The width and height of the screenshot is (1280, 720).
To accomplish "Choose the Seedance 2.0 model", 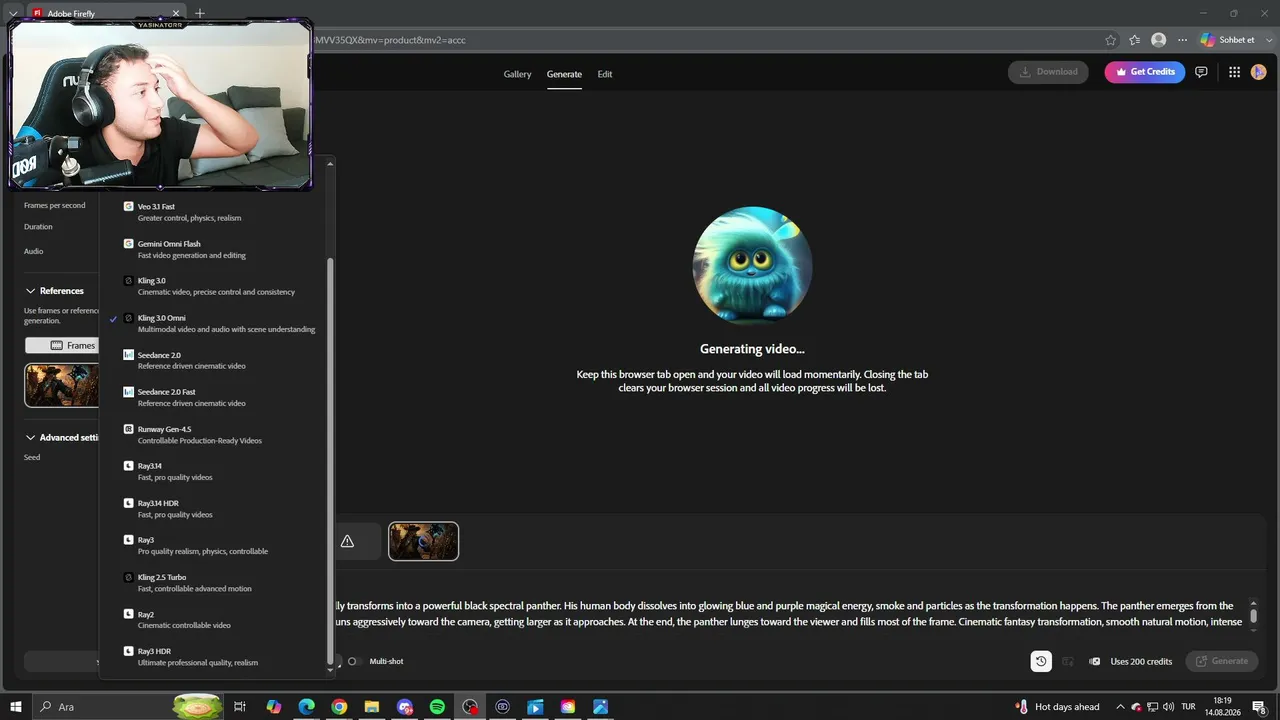I will click(214, 360).
